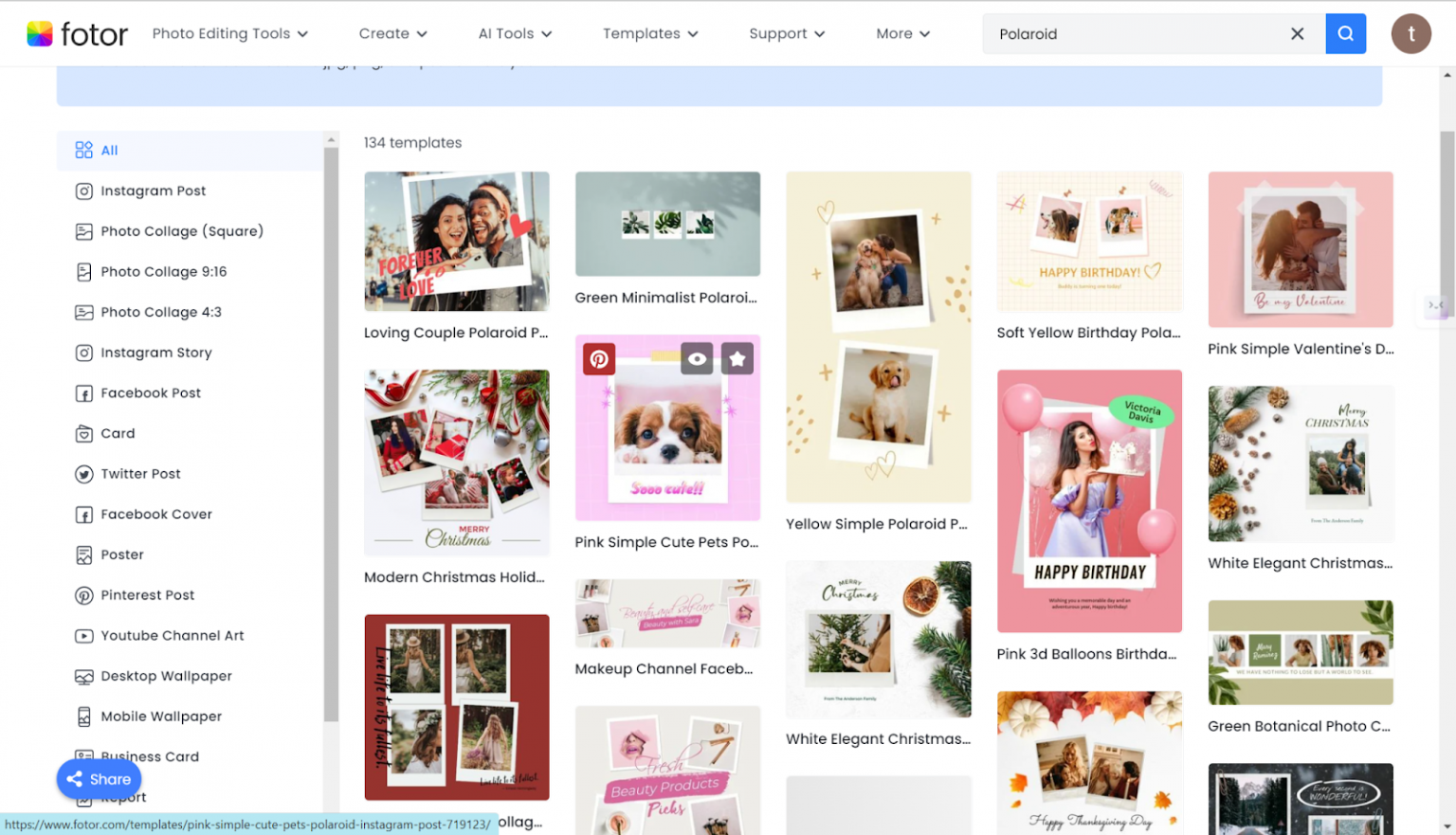
Task: Click the blue search magnifier button
Action: pyautogui.click(x=1345, y=34)
